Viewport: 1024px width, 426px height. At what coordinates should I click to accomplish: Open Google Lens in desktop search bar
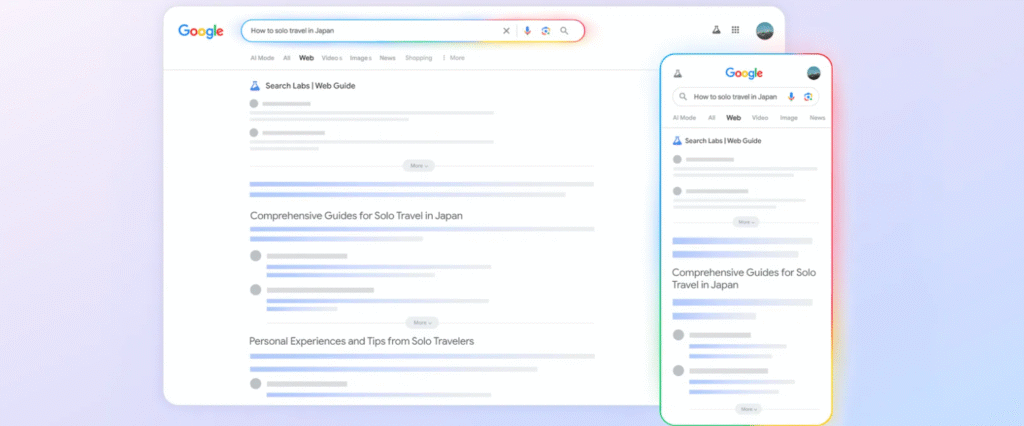pyautogui.click(x=545, y=31)
